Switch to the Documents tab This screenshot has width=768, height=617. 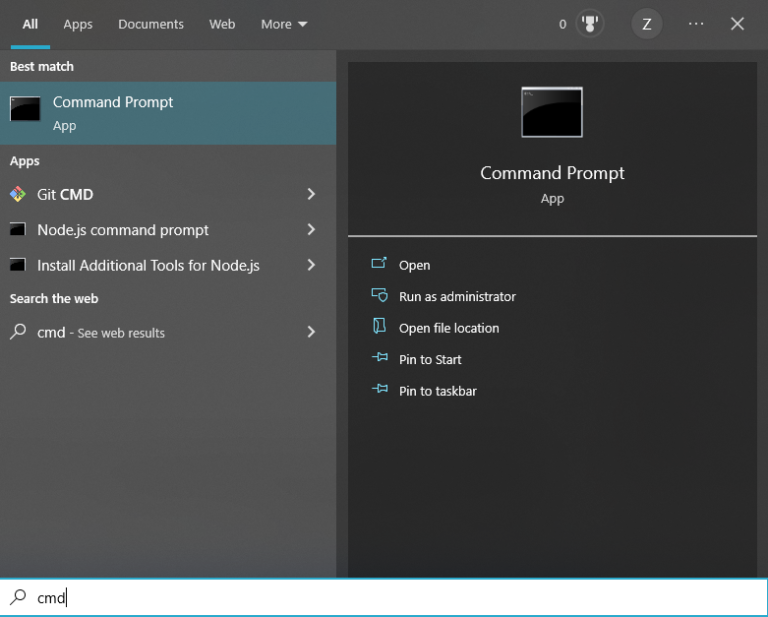tap(151, 24)
